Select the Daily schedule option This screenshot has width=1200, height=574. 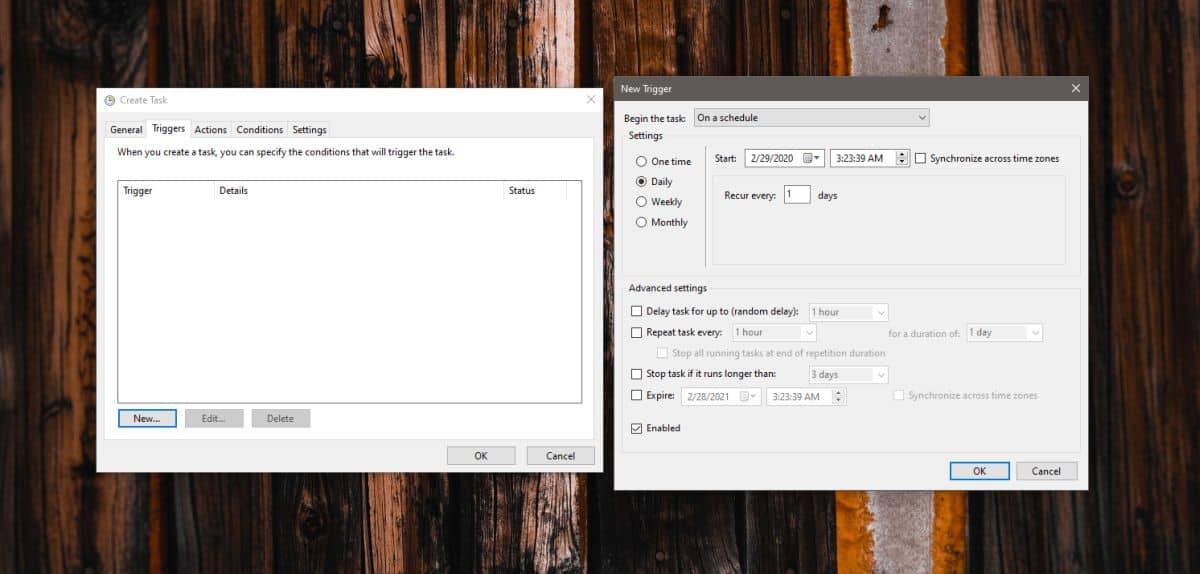click(x=641, y=182)
